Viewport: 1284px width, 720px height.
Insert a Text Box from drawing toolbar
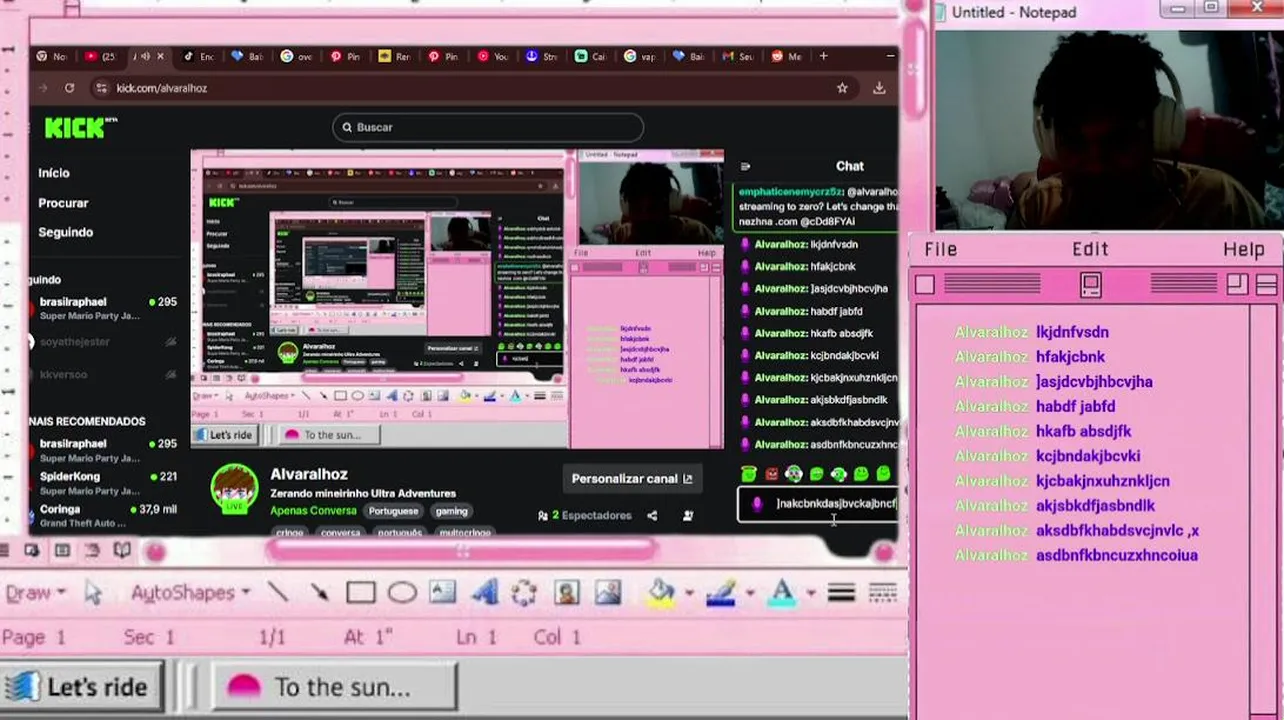point(443,593)
